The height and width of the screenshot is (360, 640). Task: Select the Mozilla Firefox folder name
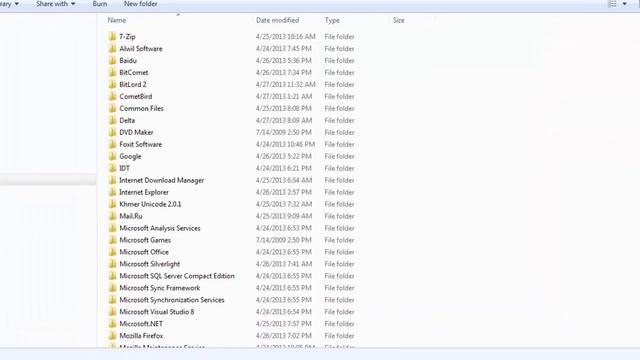pyautogui.click(x=141, y=336)
